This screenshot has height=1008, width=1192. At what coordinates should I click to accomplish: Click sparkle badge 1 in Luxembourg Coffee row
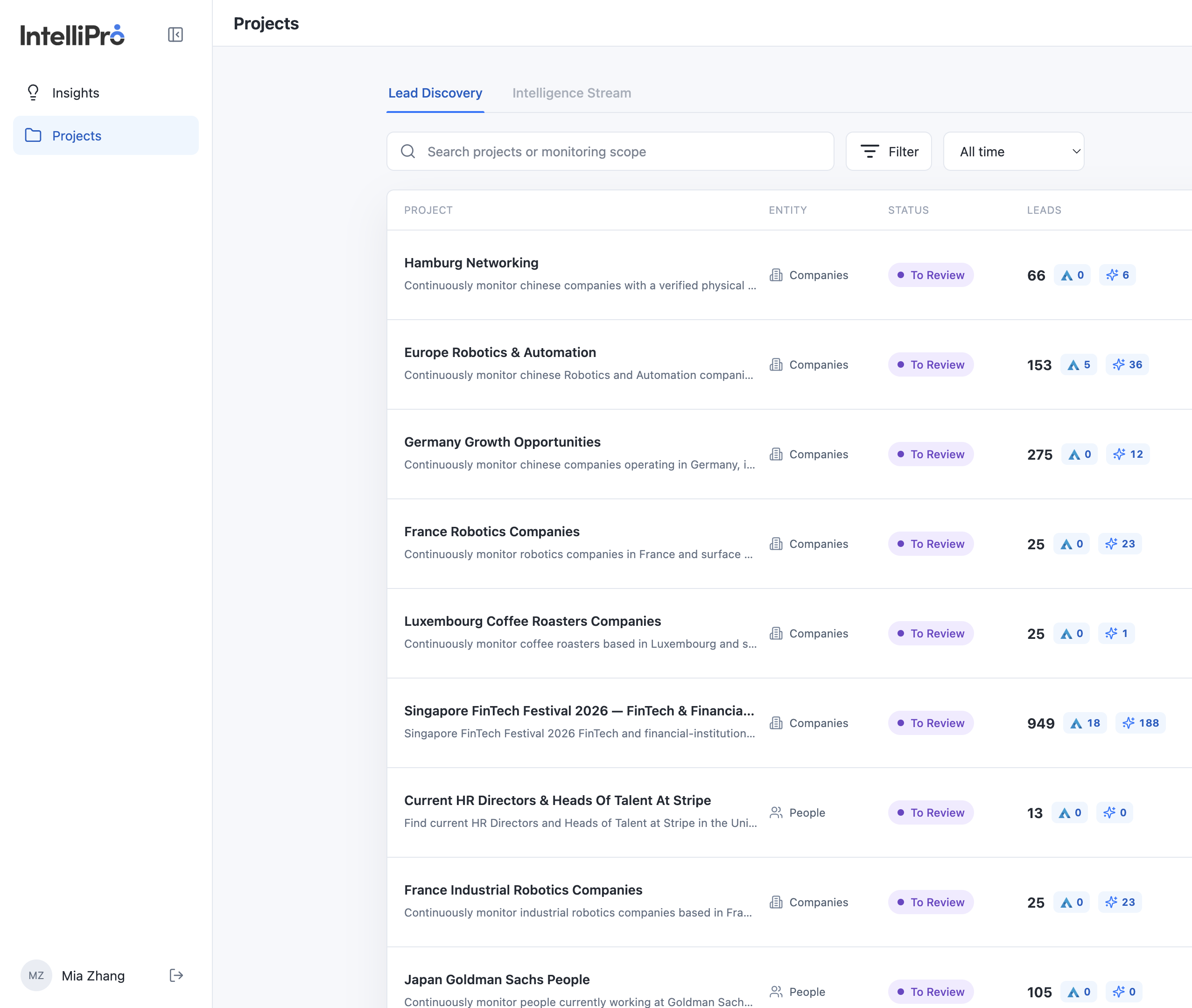click(1116, 633)
